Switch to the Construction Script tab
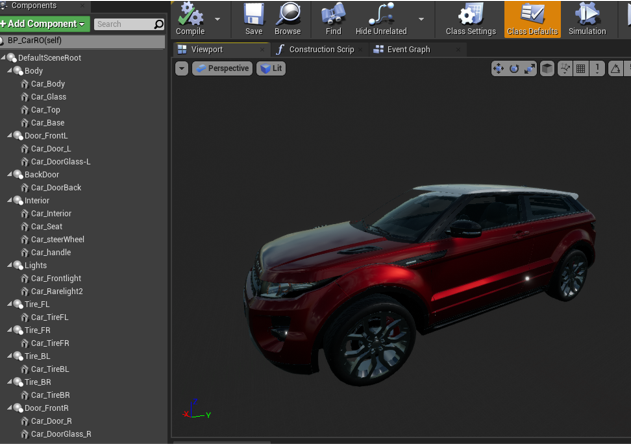 [321, 49]
